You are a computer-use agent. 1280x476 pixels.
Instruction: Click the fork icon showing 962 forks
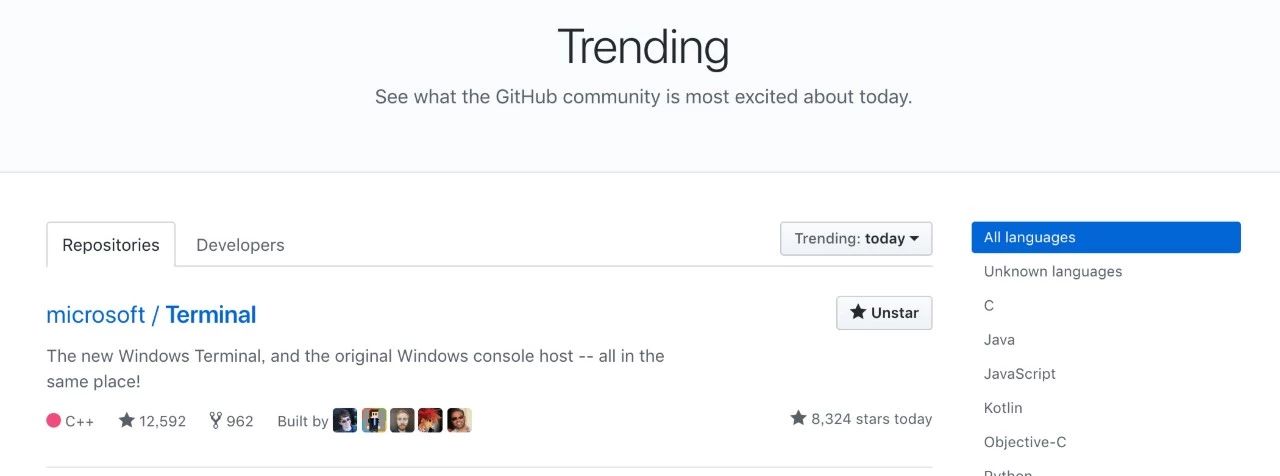pyautogui.click(x=215, y=420)
